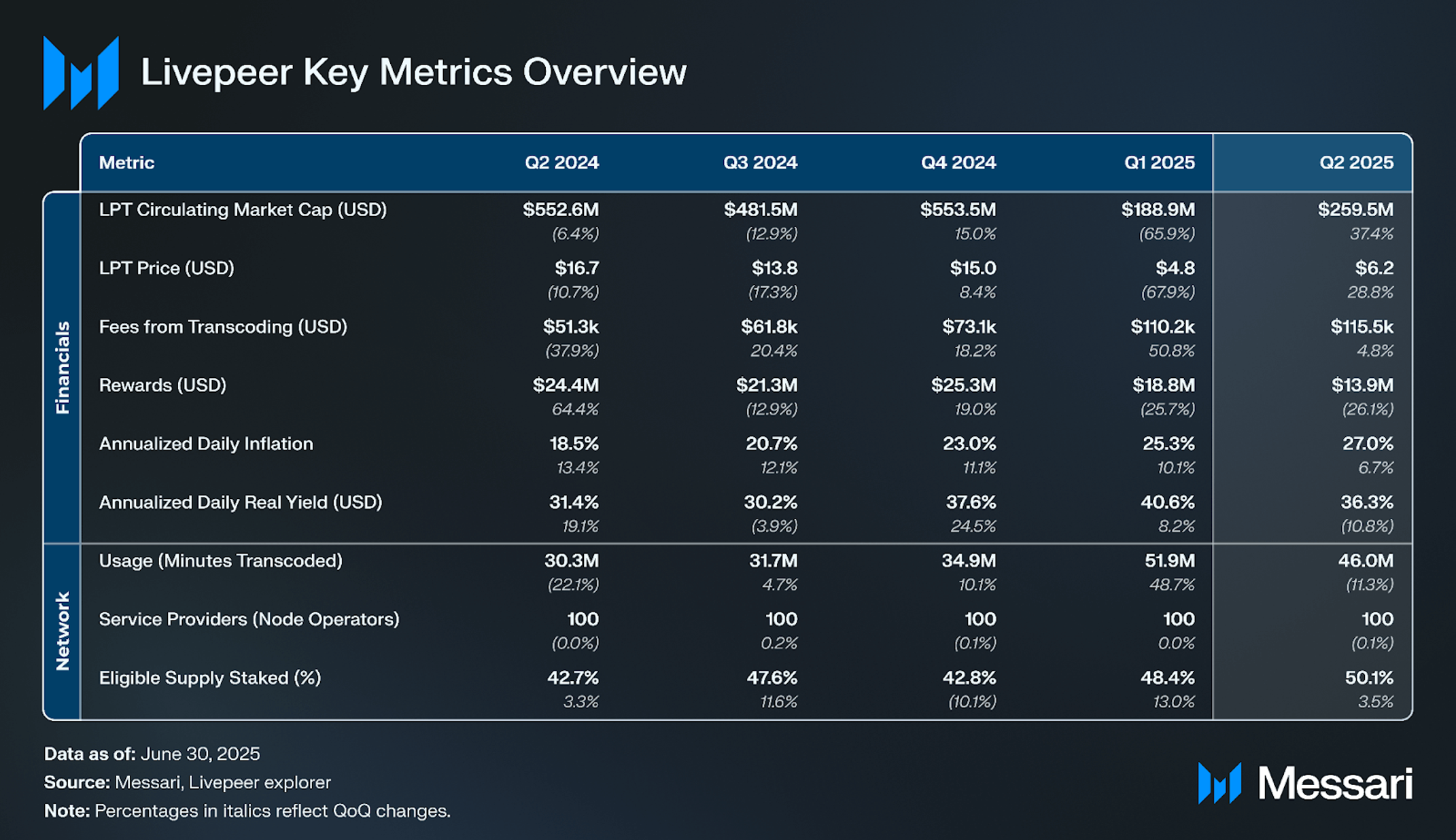Click the '$110.2k' transcoding fees value

tap(1162, 326)
